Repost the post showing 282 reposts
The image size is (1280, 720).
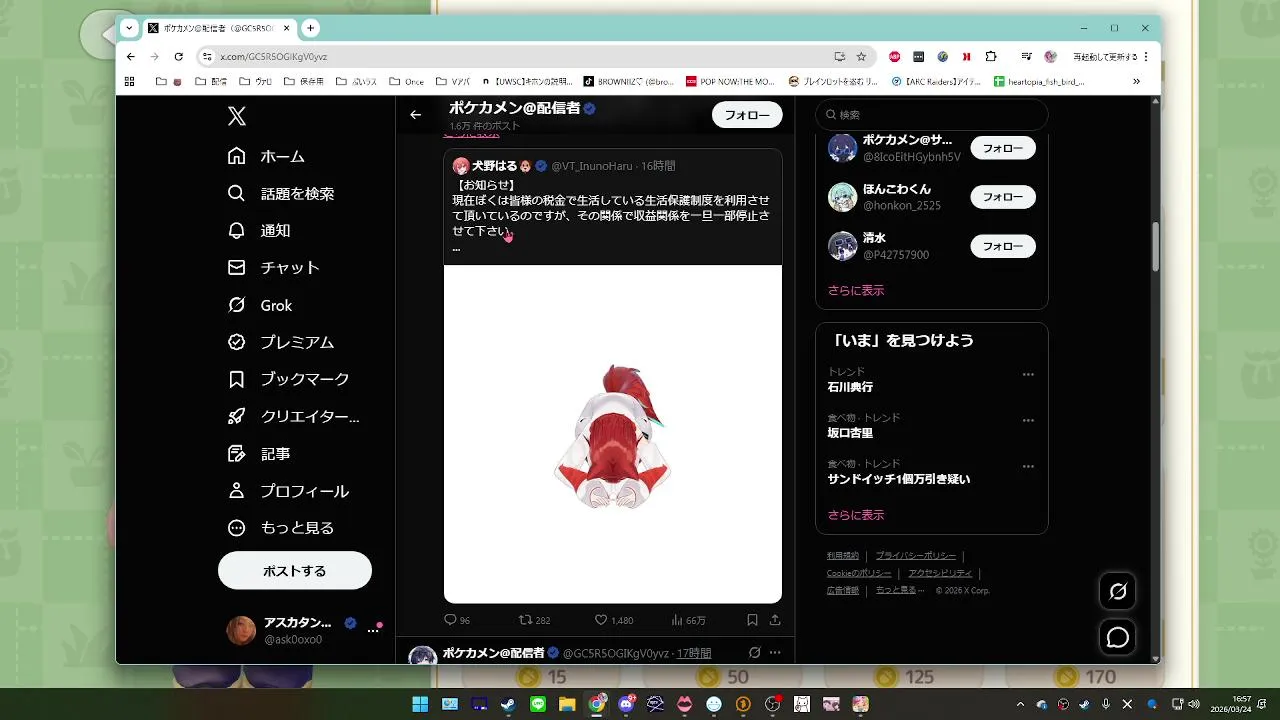pyautogui.click(x=535, y=620)
